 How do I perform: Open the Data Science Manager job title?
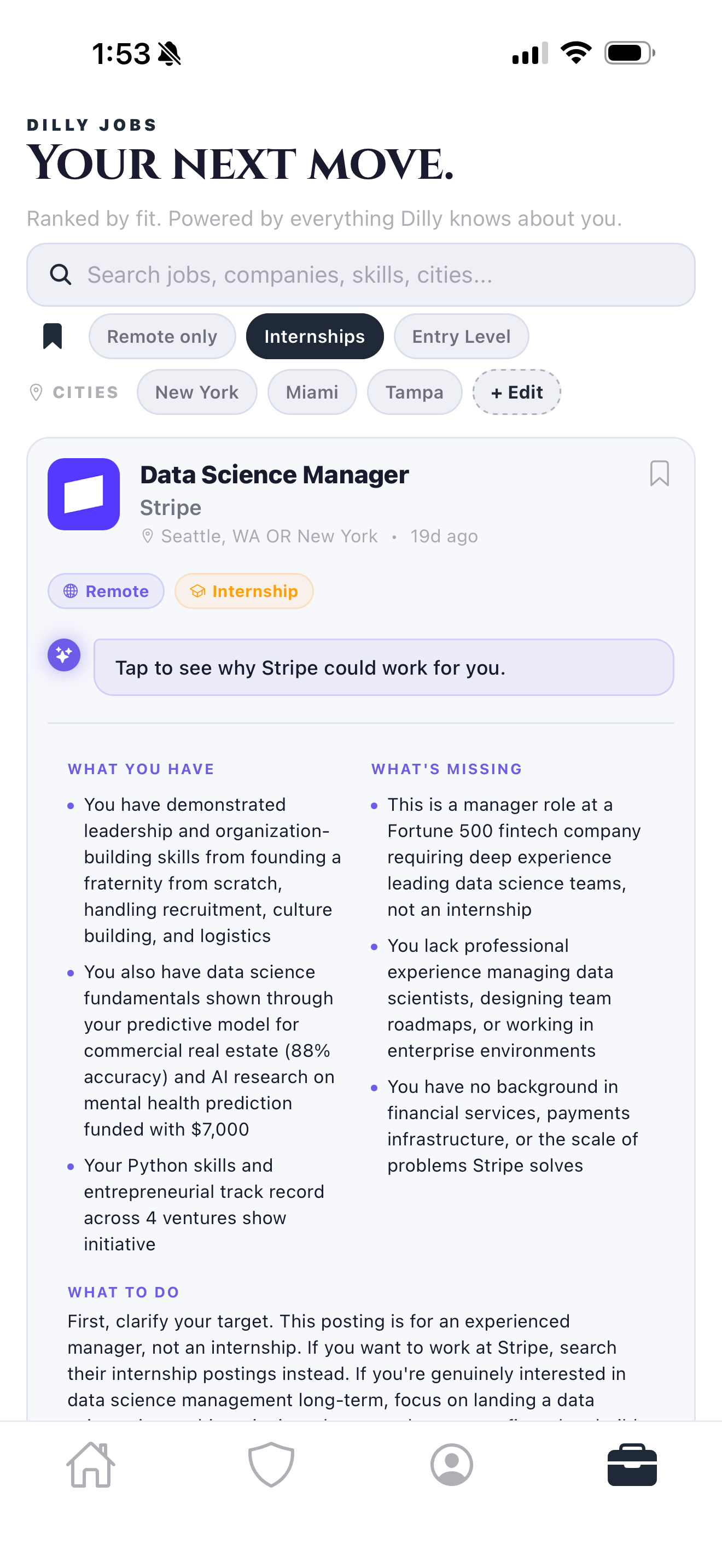(274, 475)
